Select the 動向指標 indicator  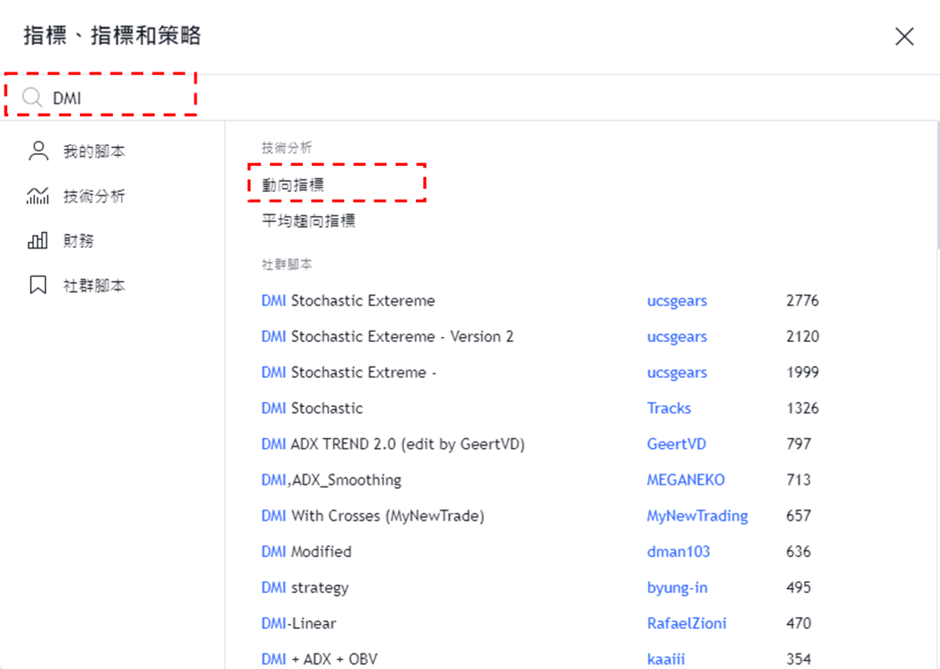click(293, 185)
